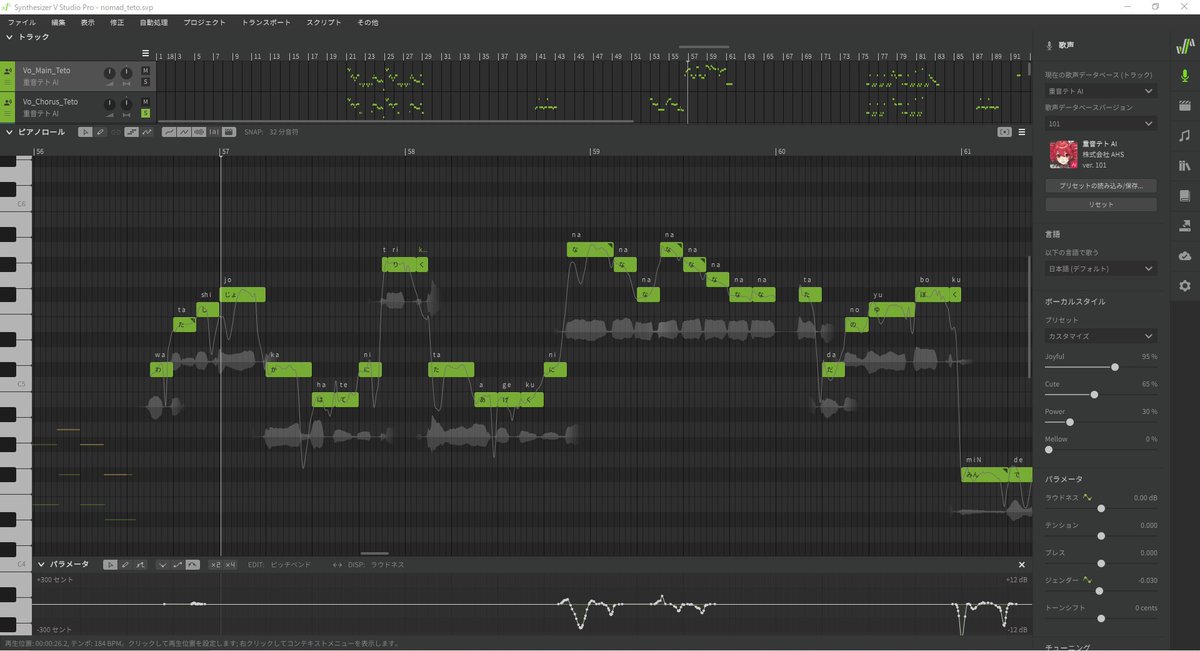Open the 日本語 (デフォルト) language dropdown
This screenshot has height=651, width=1200.
[x=1100, y=268]
